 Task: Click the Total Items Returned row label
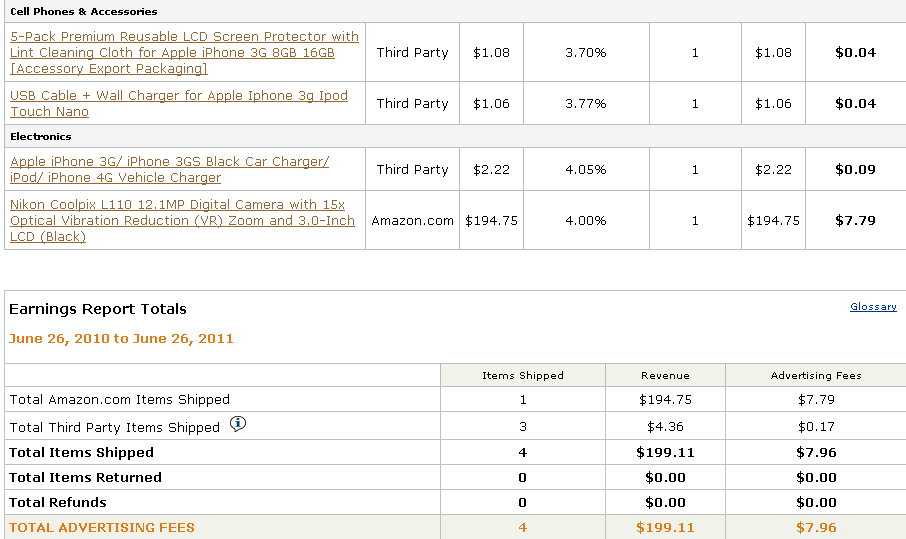tap(86, 477)
